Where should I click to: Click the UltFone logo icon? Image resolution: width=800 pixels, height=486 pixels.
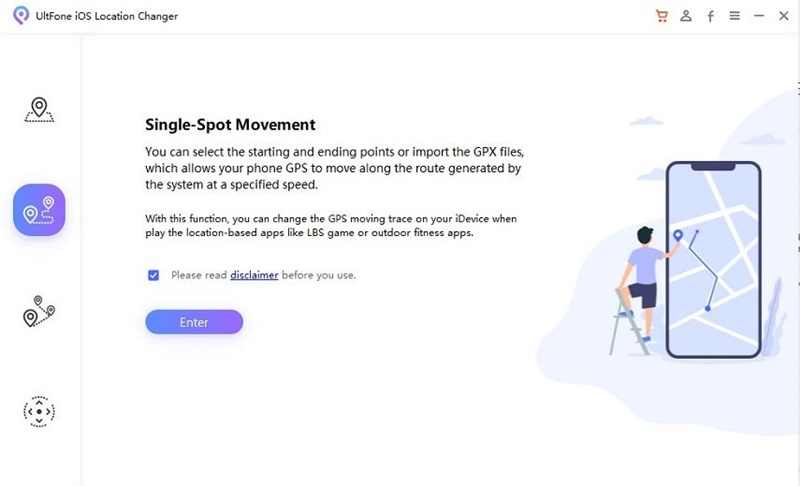(20, 17)
